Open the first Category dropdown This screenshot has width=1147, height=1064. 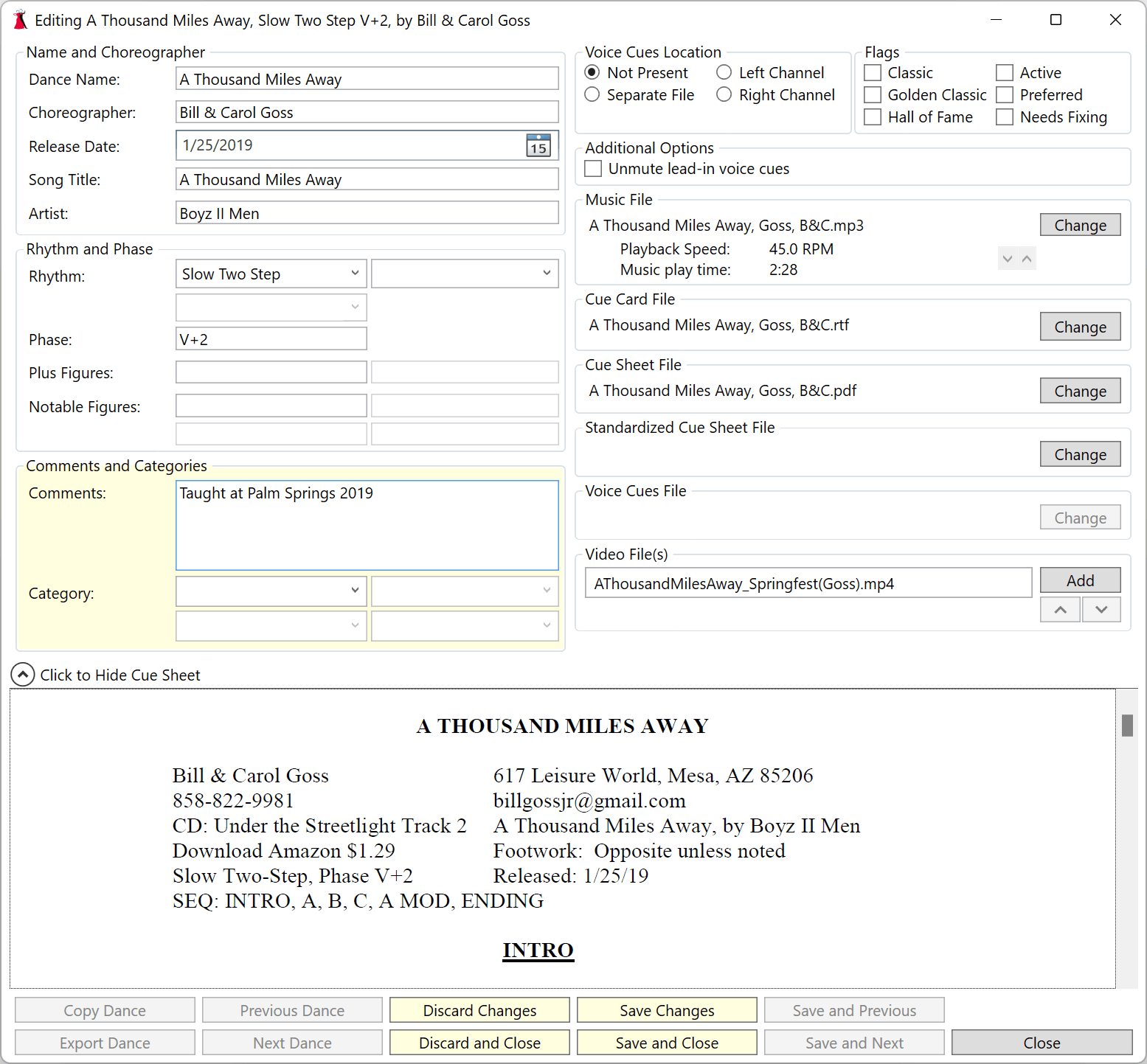271,591
